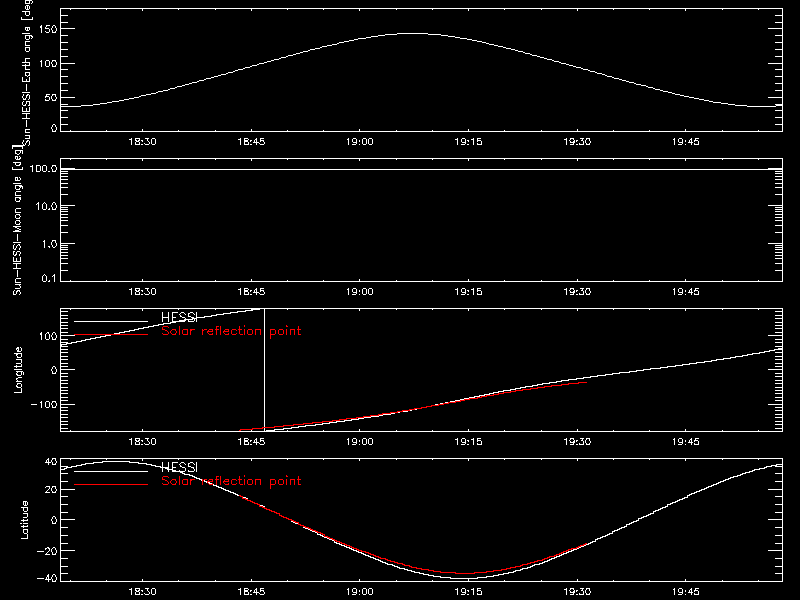Click the 40 tick label in Latitude plot
The image size is (800, 600).
(x=51, y=462)
